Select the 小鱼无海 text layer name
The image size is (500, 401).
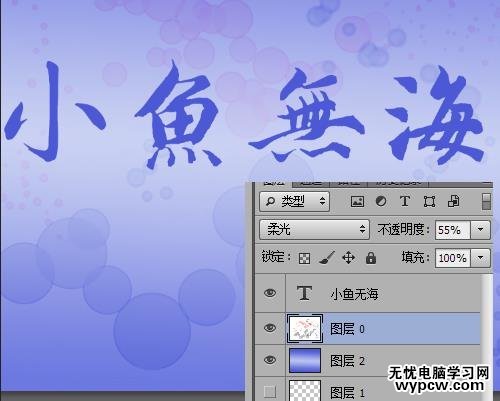point(354,294)
